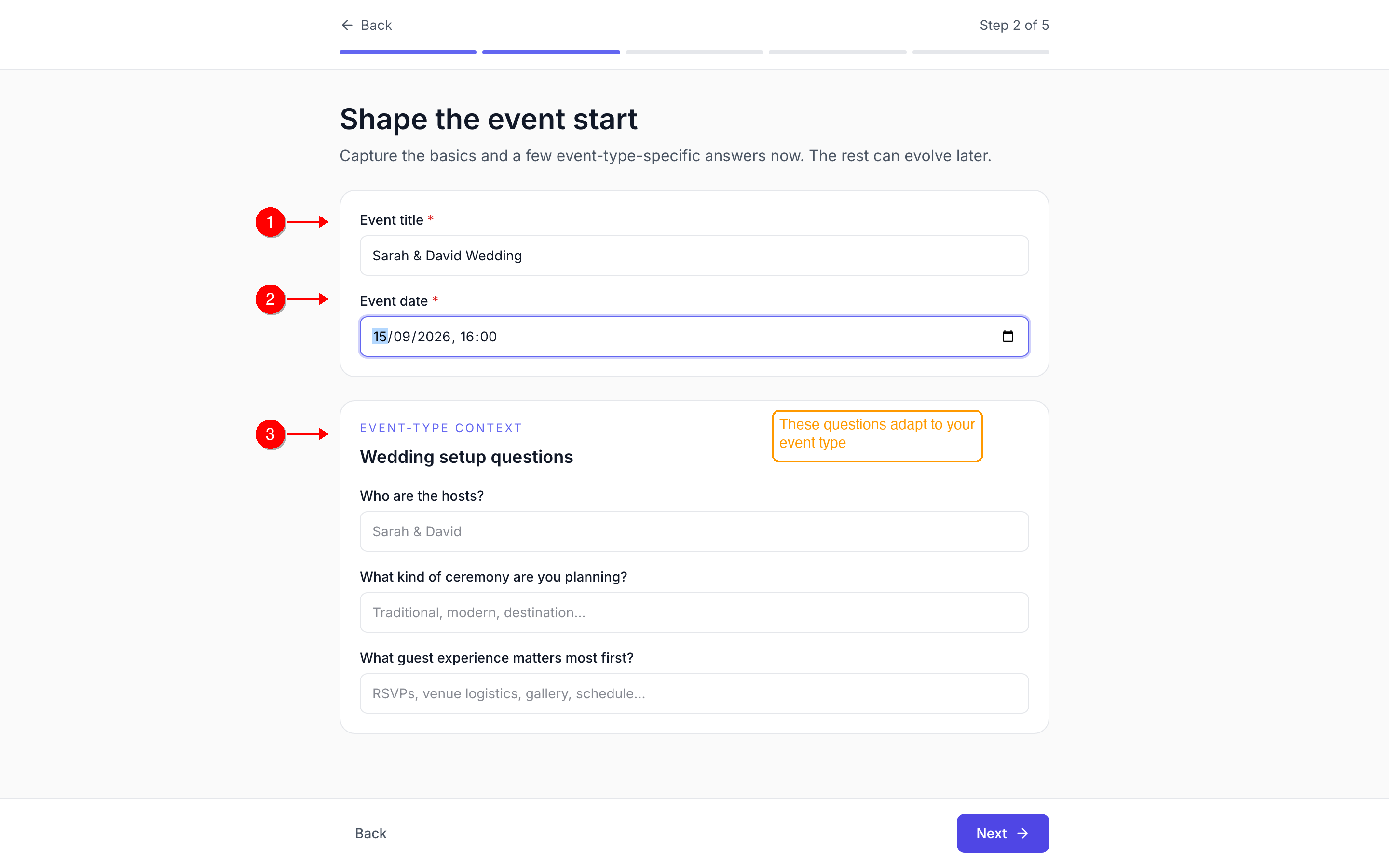Click the second progress step segment
This screenshot has width=1389, height=868.
click(x=551, y=52)
